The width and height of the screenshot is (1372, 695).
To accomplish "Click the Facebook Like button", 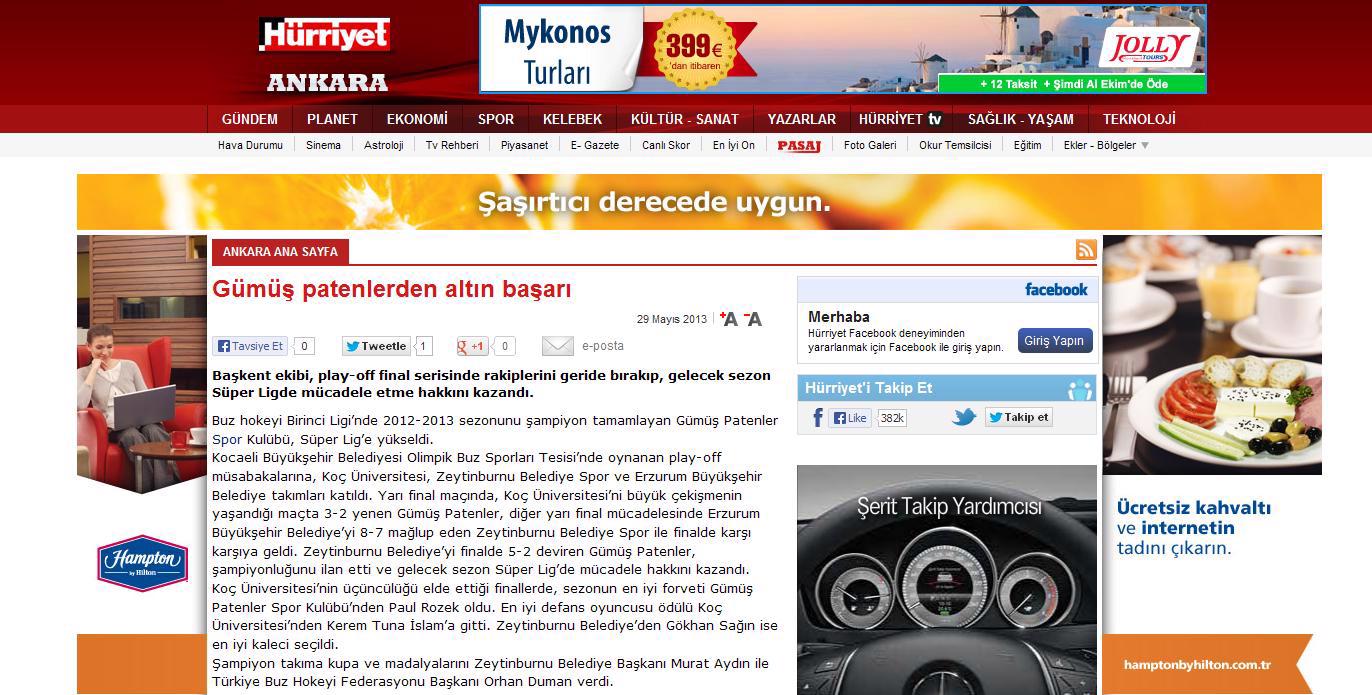I will click(851, 418).
